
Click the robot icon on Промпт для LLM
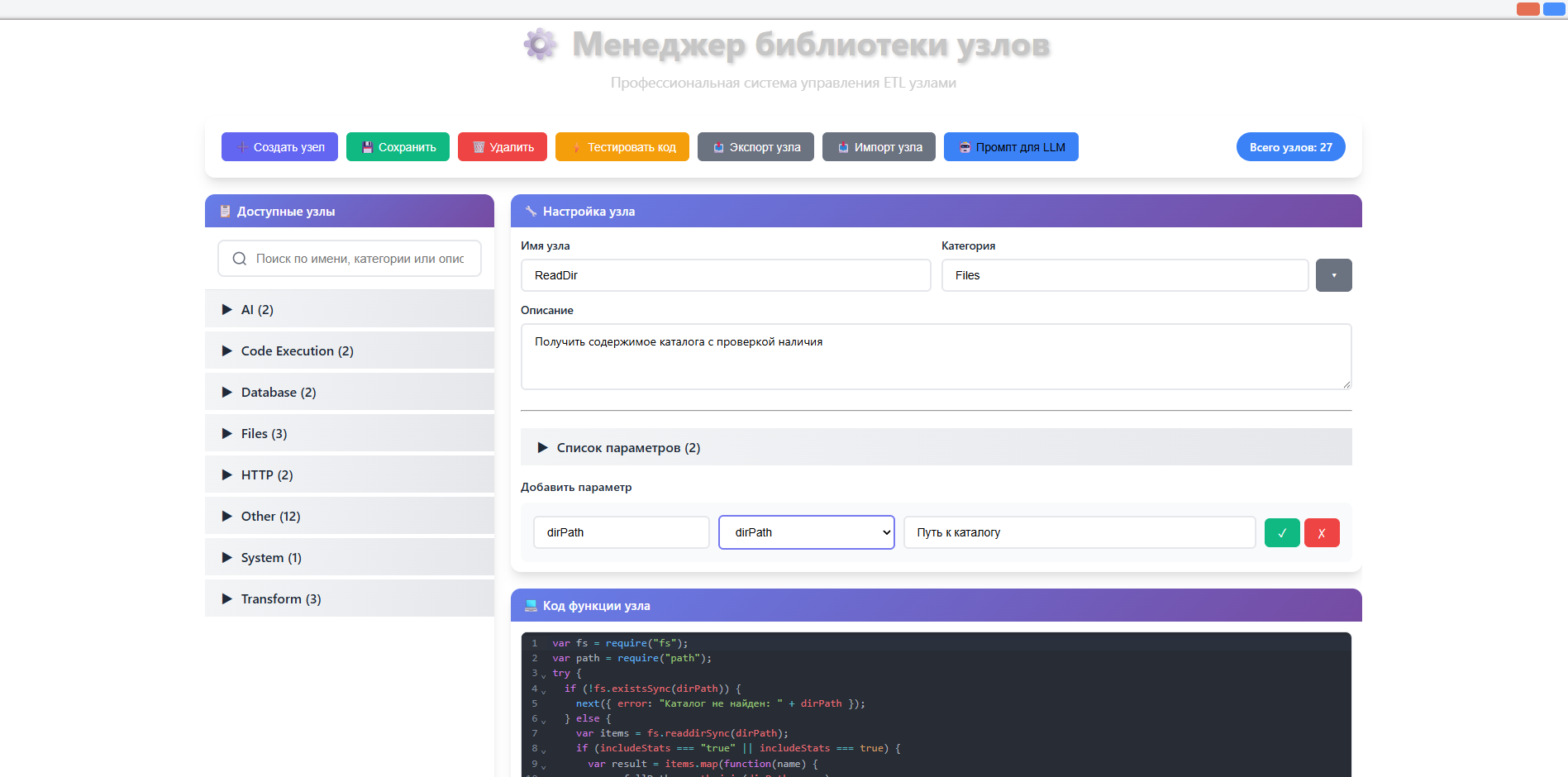click(965, 147)
